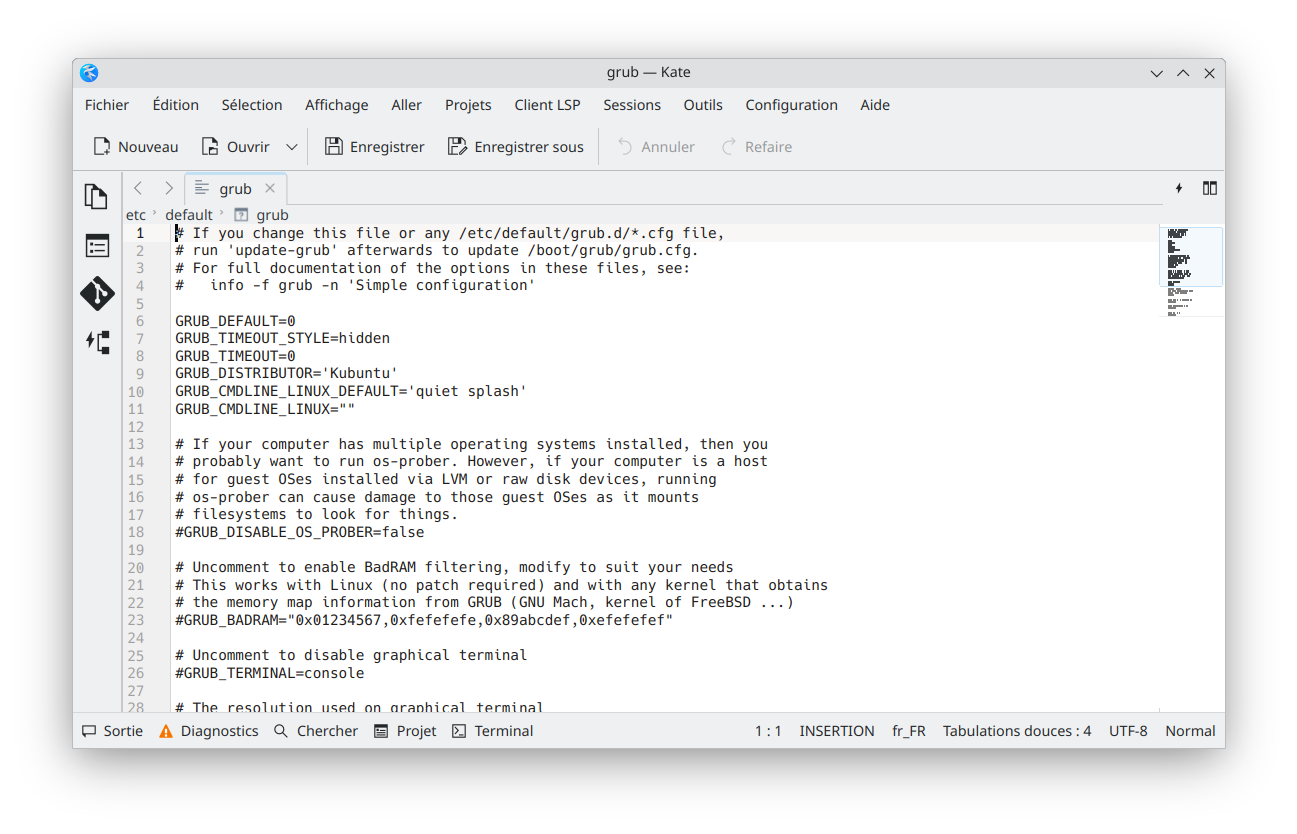Close the Kate window
The image size is (1297, 834).
(x=1209, y=73)
